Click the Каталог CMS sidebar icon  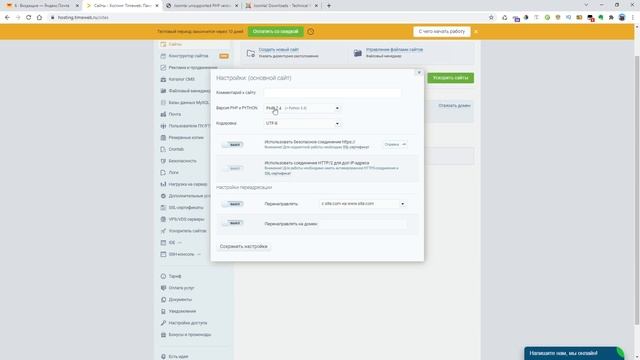tap(163, 79)
